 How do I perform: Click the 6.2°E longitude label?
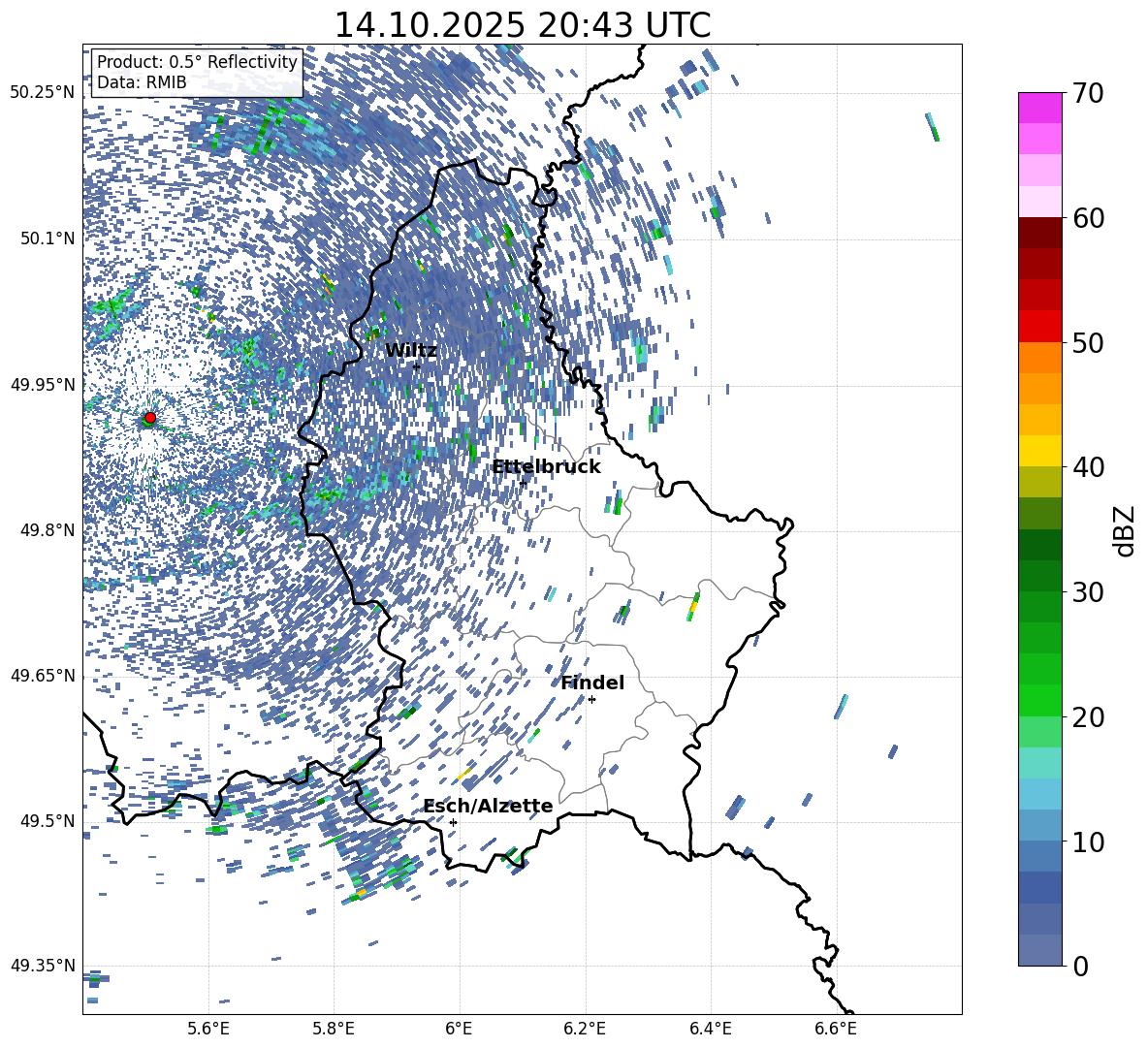coord(585,1029)
